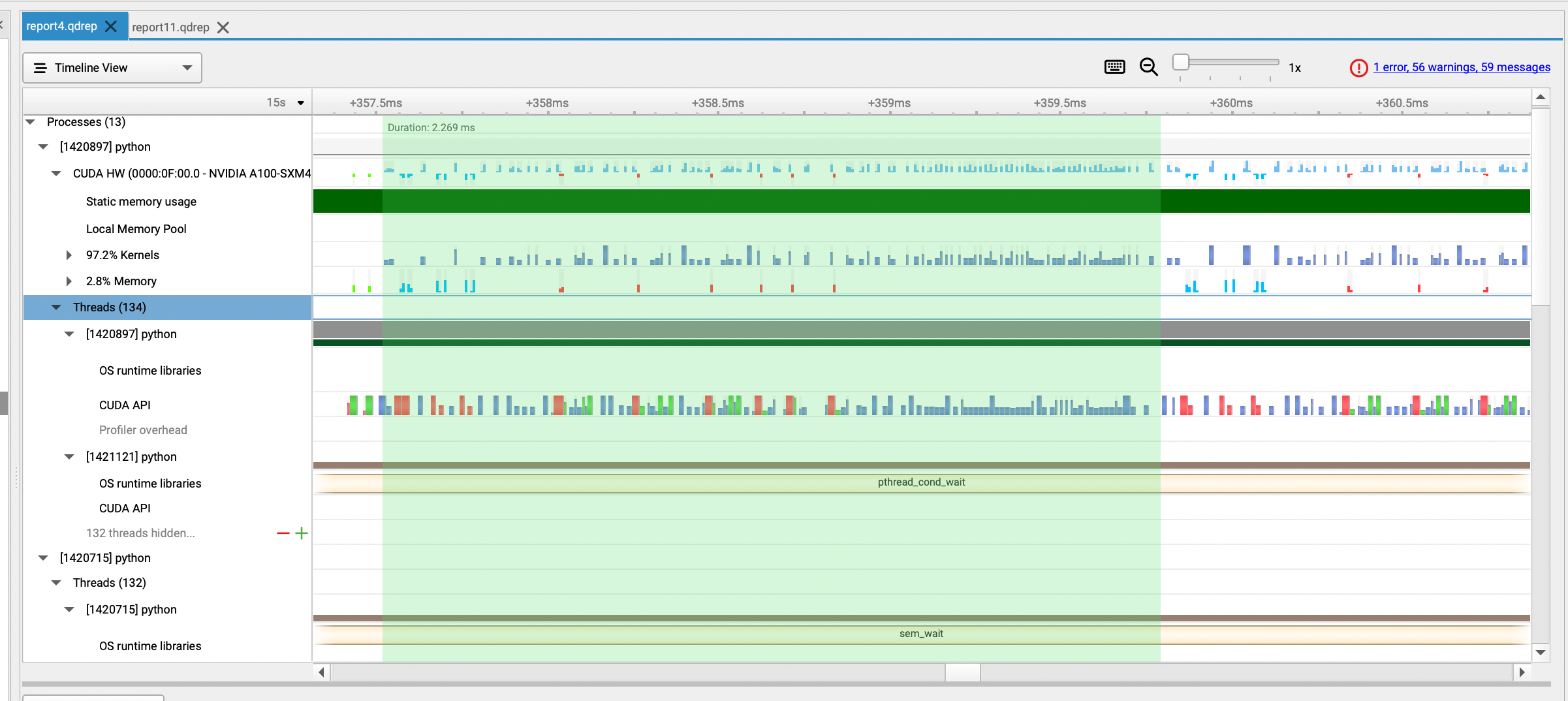The image size is (1568, 701).
Task: Click the plus icon to show hidden threads
Action: (x=302, y=533)
